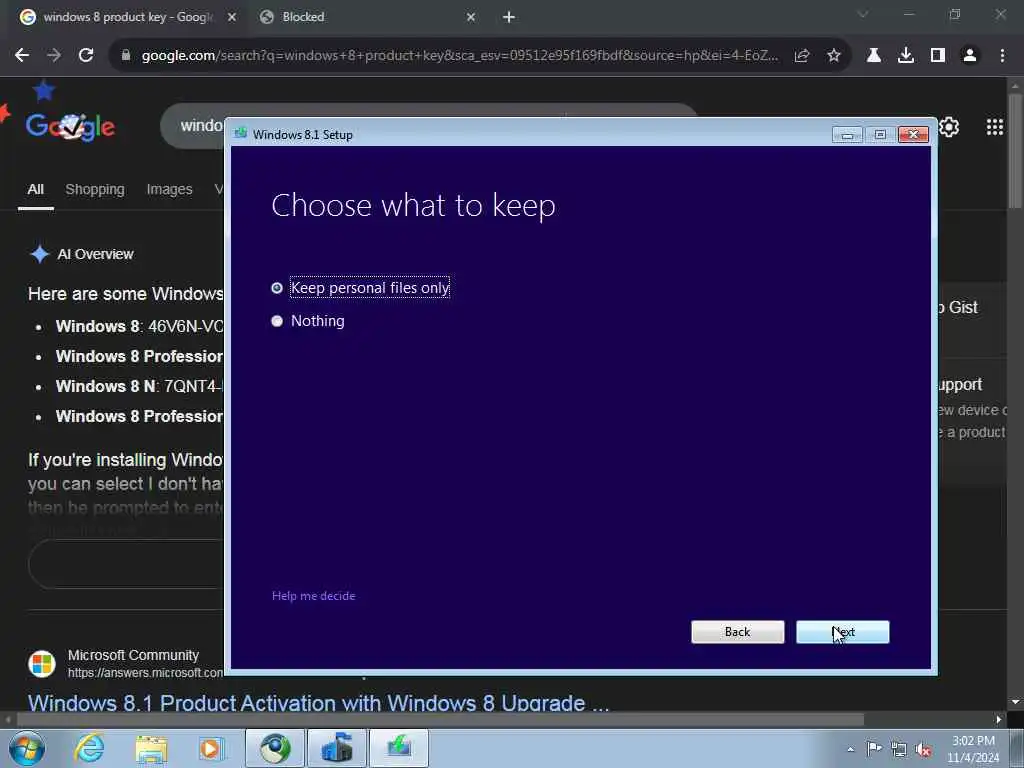Viewport: 1024px width, 768px height.
Task: Go Back in Windows 8.1 Setup
Action: tap(737, 632)
